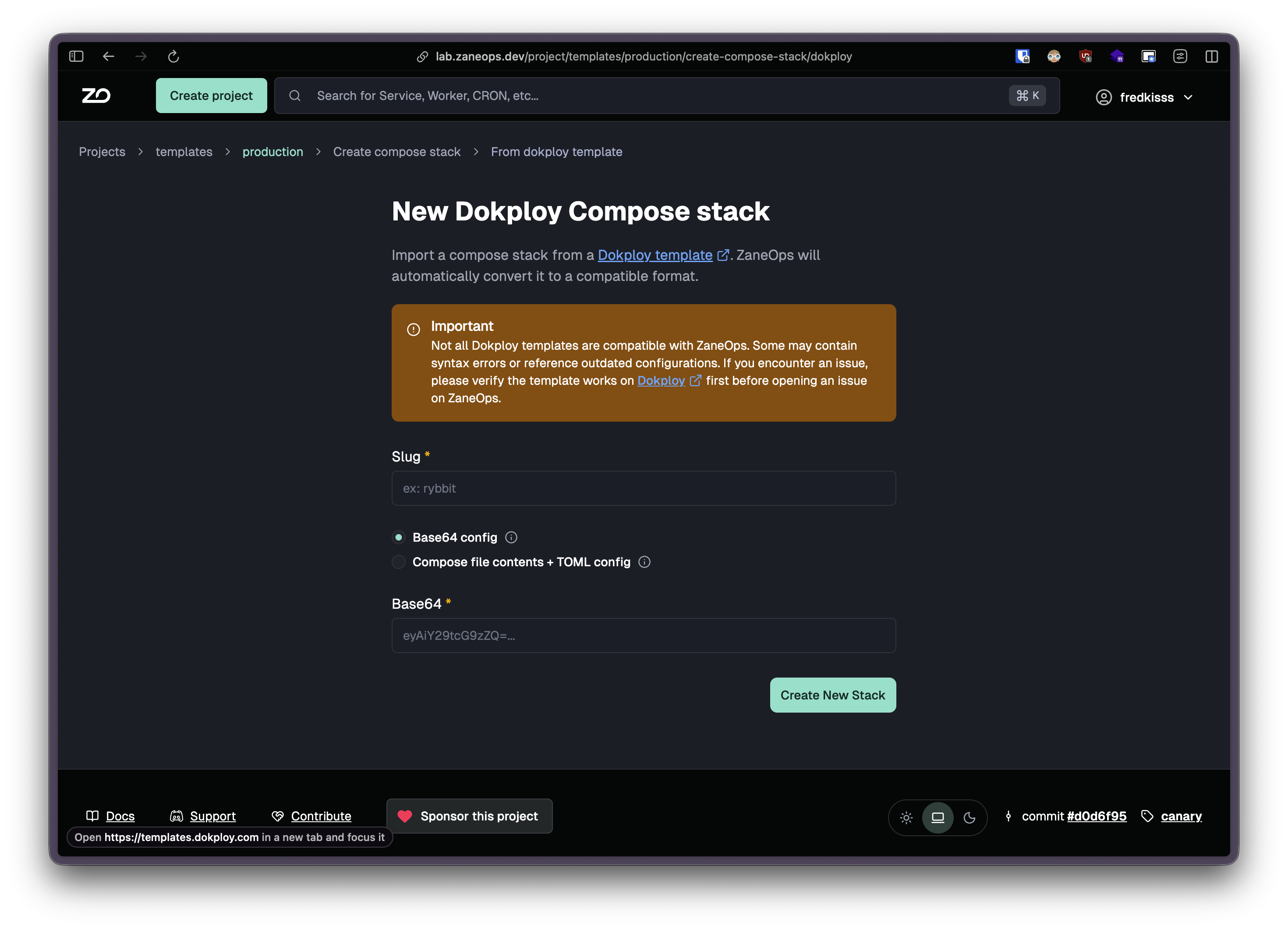Open the red uBlock shield extension icon
1288x930 pixels.
[1085, 56]
